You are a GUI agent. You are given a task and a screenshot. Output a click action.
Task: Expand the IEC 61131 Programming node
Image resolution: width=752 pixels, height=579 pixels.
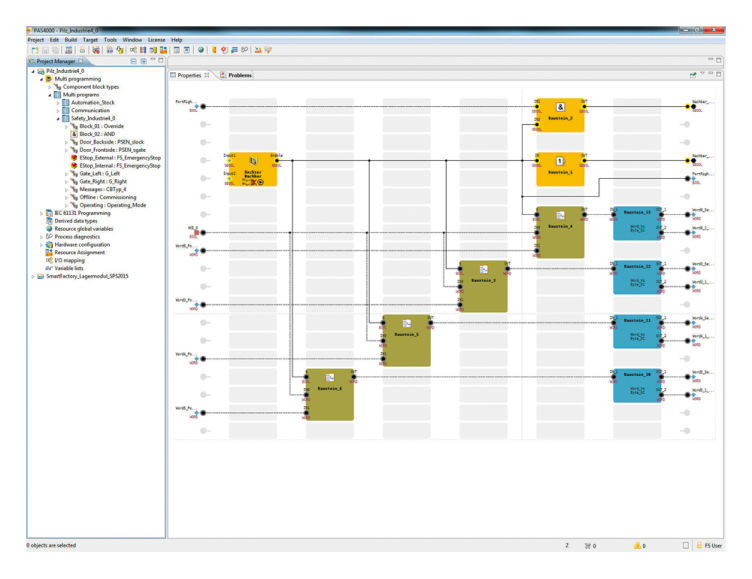pos(41,213)
